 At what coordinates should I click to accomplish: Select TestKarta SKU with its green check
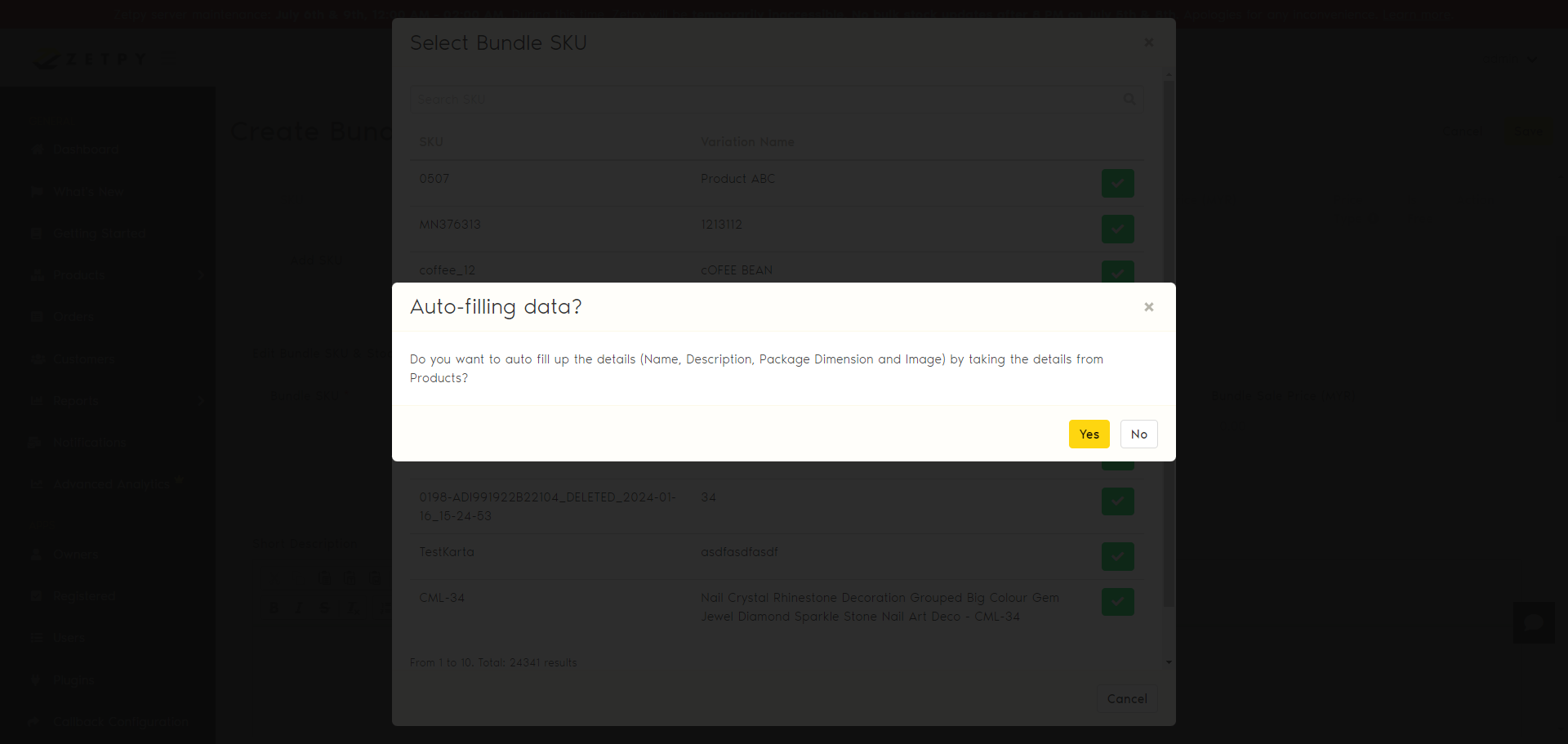point(1117,556)
